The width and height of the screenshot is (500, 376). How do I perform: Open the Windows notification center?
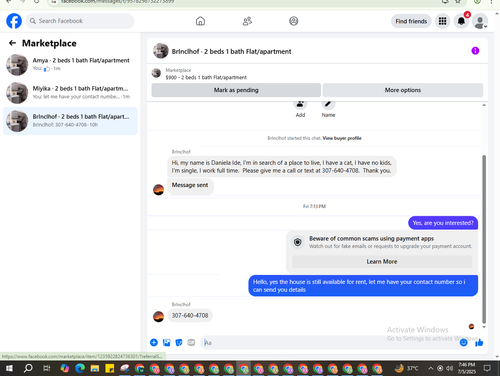[487, 368]
